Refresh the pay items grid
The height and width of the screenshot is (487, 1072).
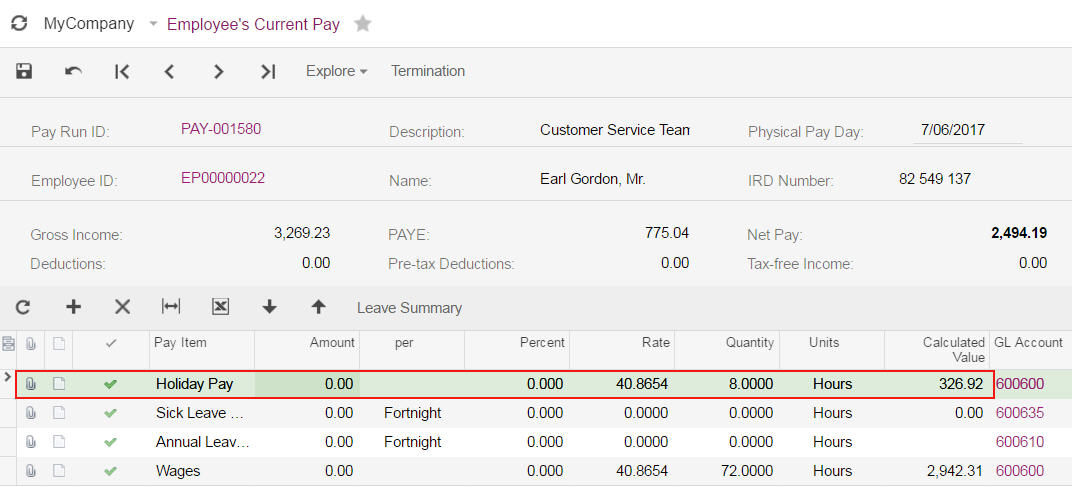coord(23,308)
